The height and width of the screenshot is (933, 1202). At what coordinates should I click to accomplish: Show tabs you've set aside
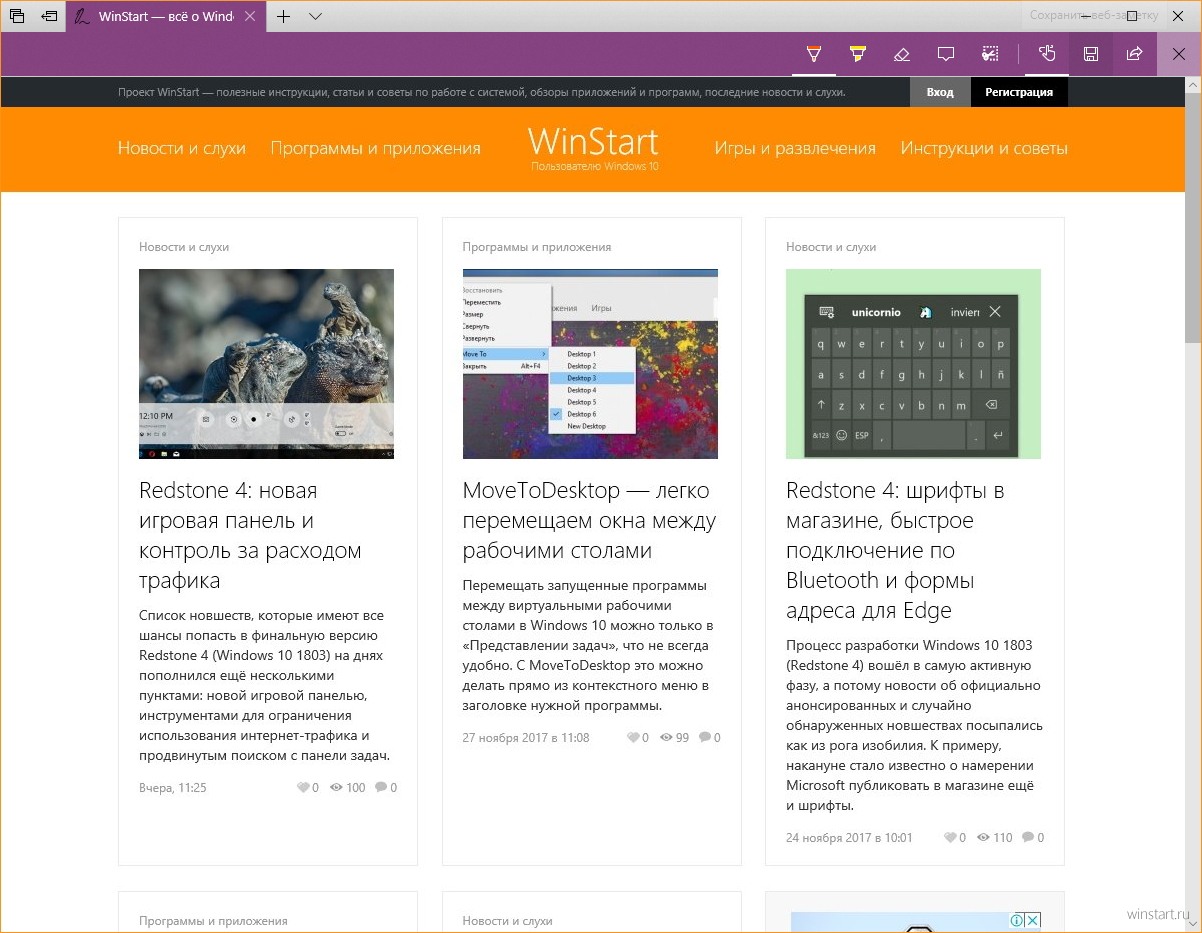tap(16, 16)
